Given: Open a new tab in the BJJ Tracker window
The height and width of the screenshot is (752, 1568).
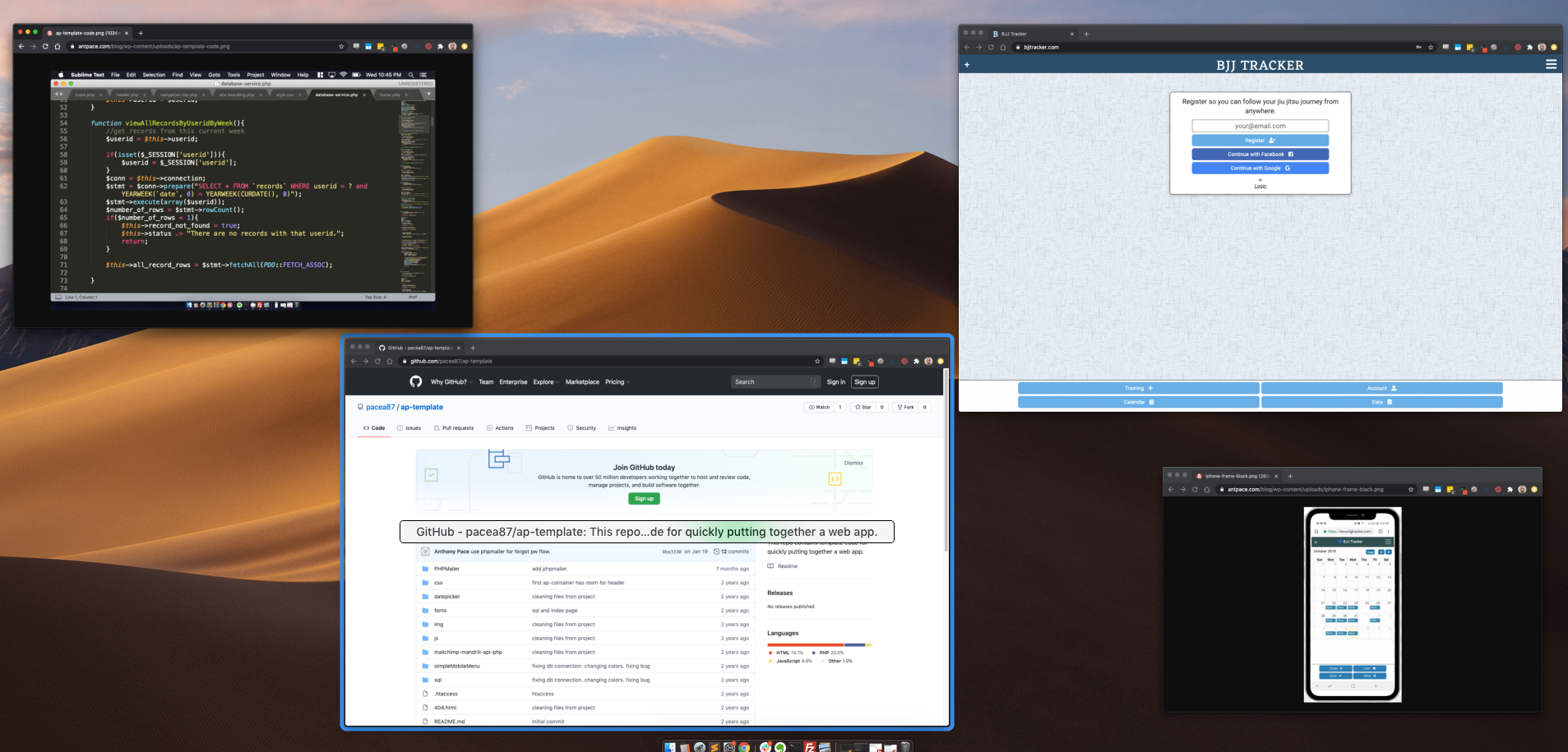Looking at the screenshot, I should pyautogui.click(x=1086, y=34).
